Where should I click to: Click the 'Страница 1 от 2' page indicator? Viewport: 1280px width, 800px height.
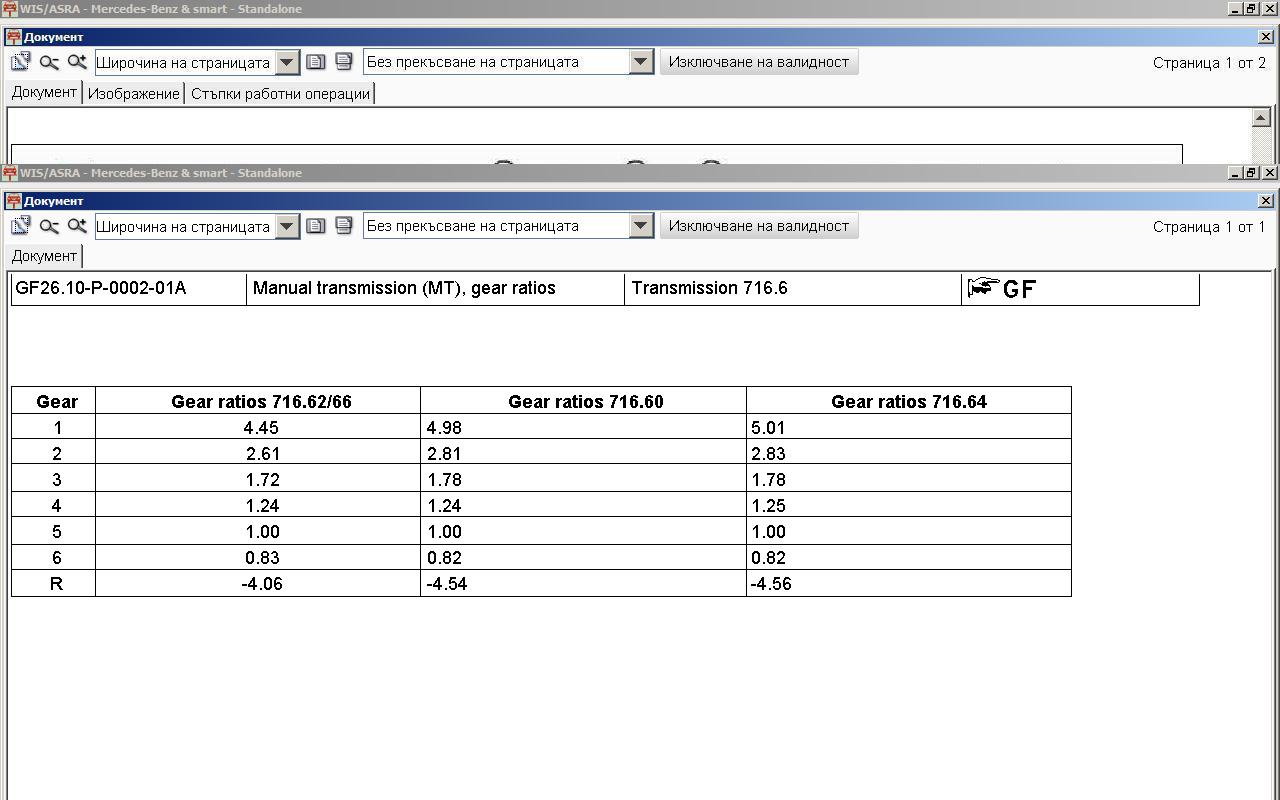click(1209, 63)
